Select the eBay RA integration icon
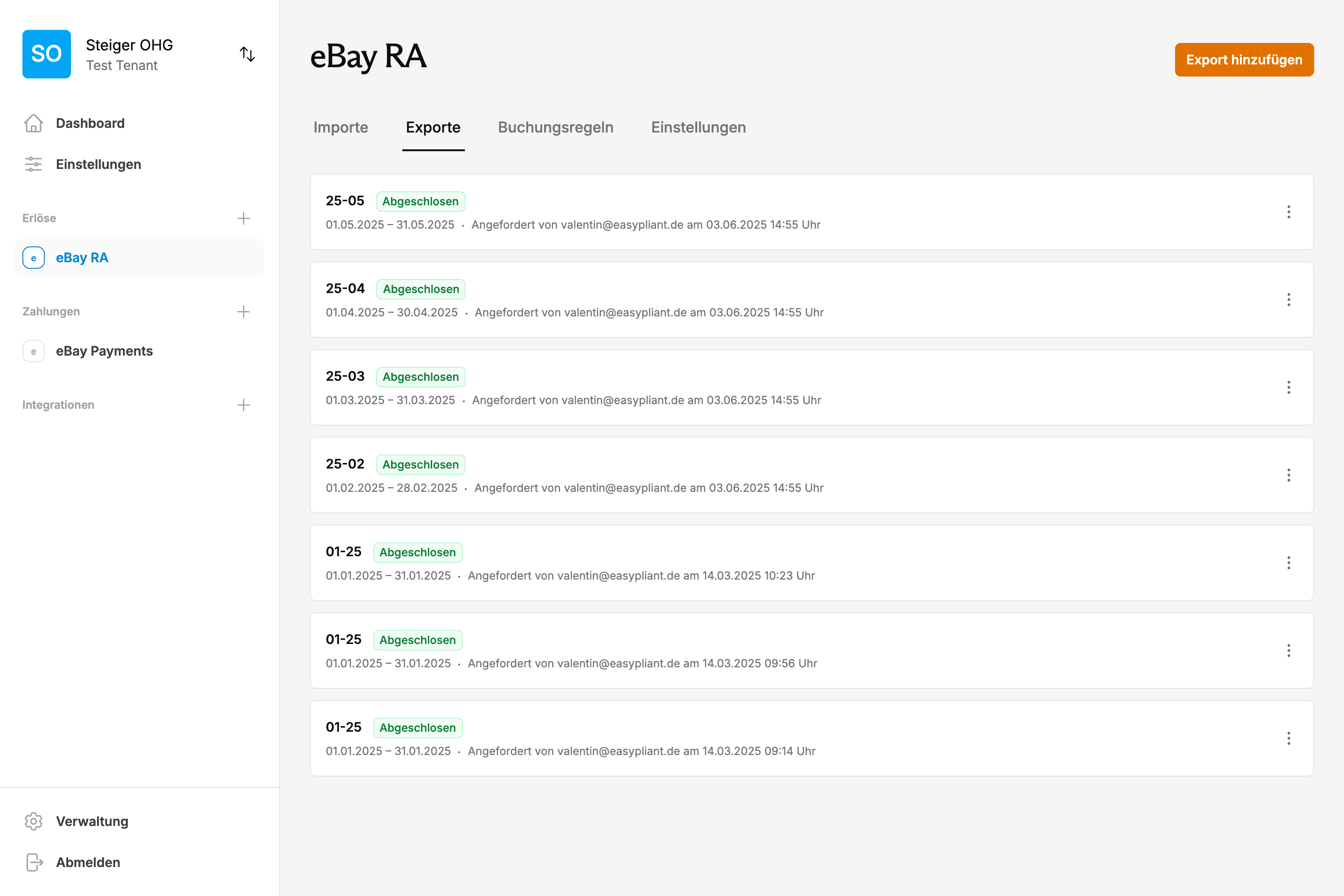The width and height of the screenshot is (1344, 896). [x=33, y=258]
